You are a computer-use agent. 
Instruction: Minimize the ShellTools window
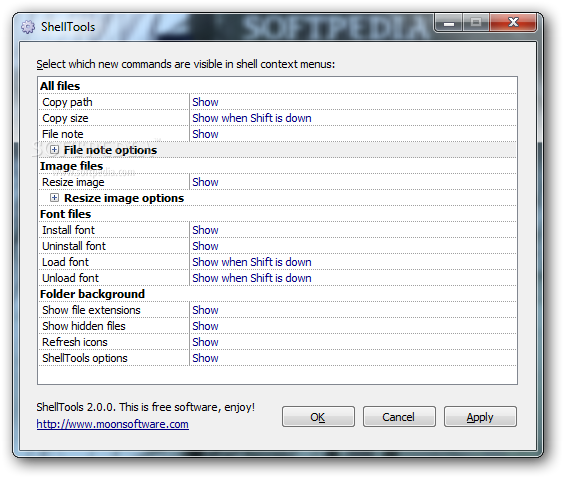point(449,23)
